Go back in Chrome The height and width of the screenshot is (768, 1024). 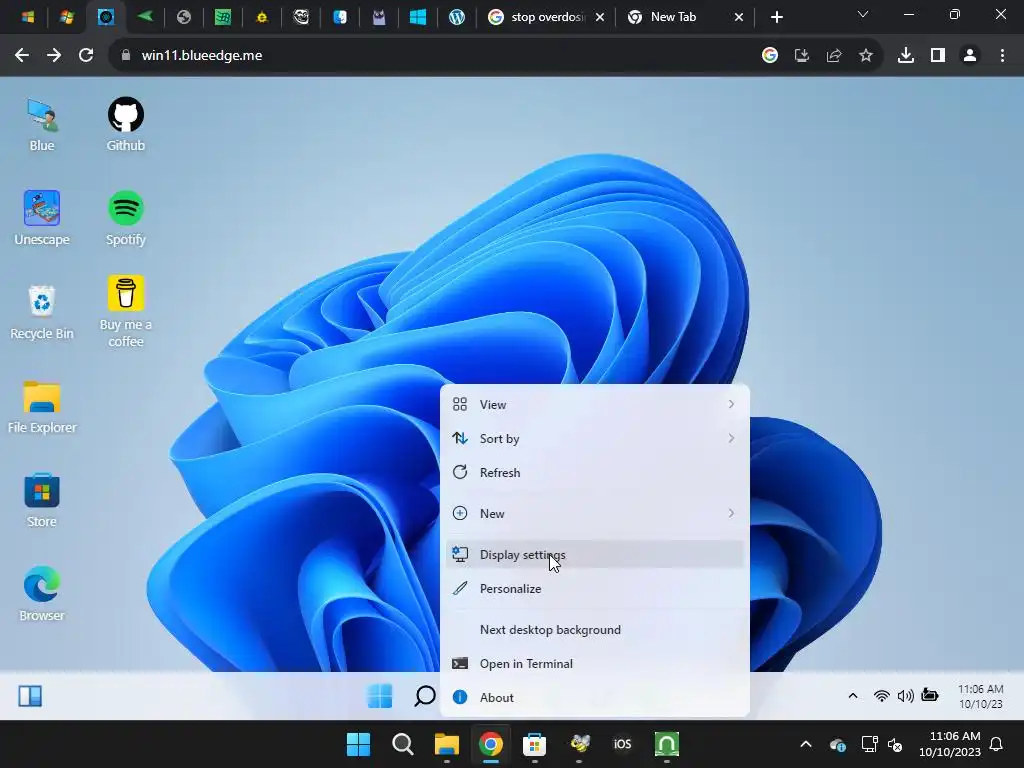coord(22,56)
